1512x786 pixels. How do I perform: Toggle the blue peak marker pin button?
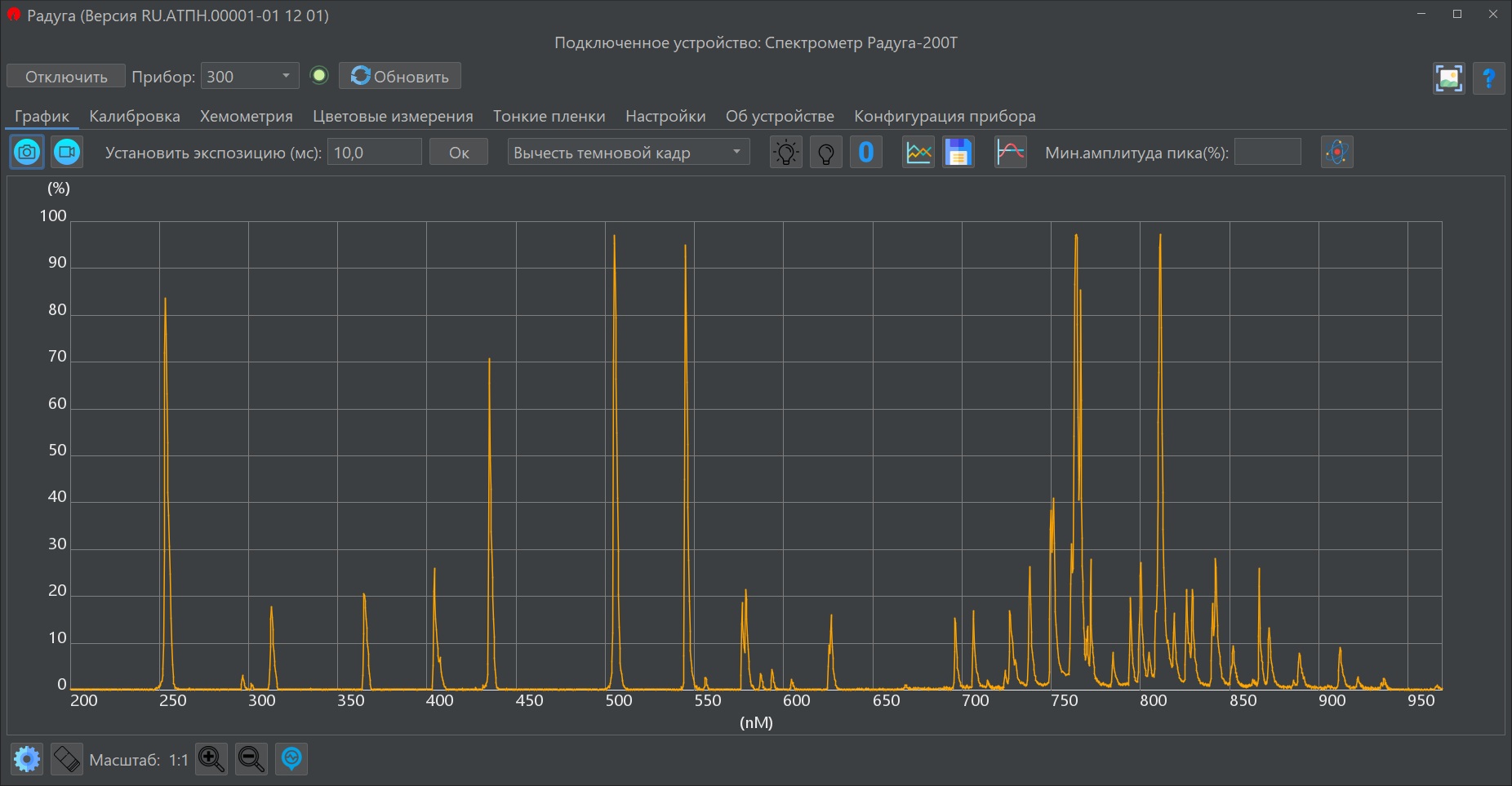point(291,760)
